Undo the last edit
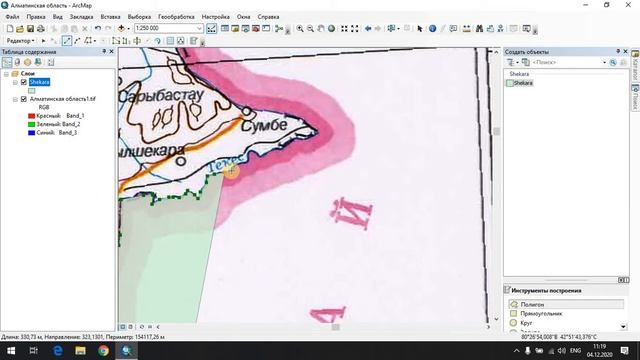 tap(98, 29)
